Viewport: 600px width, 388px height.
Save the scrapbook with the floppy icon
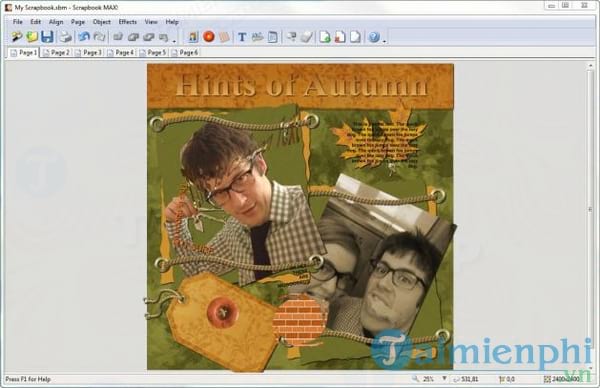pos(47,37)
